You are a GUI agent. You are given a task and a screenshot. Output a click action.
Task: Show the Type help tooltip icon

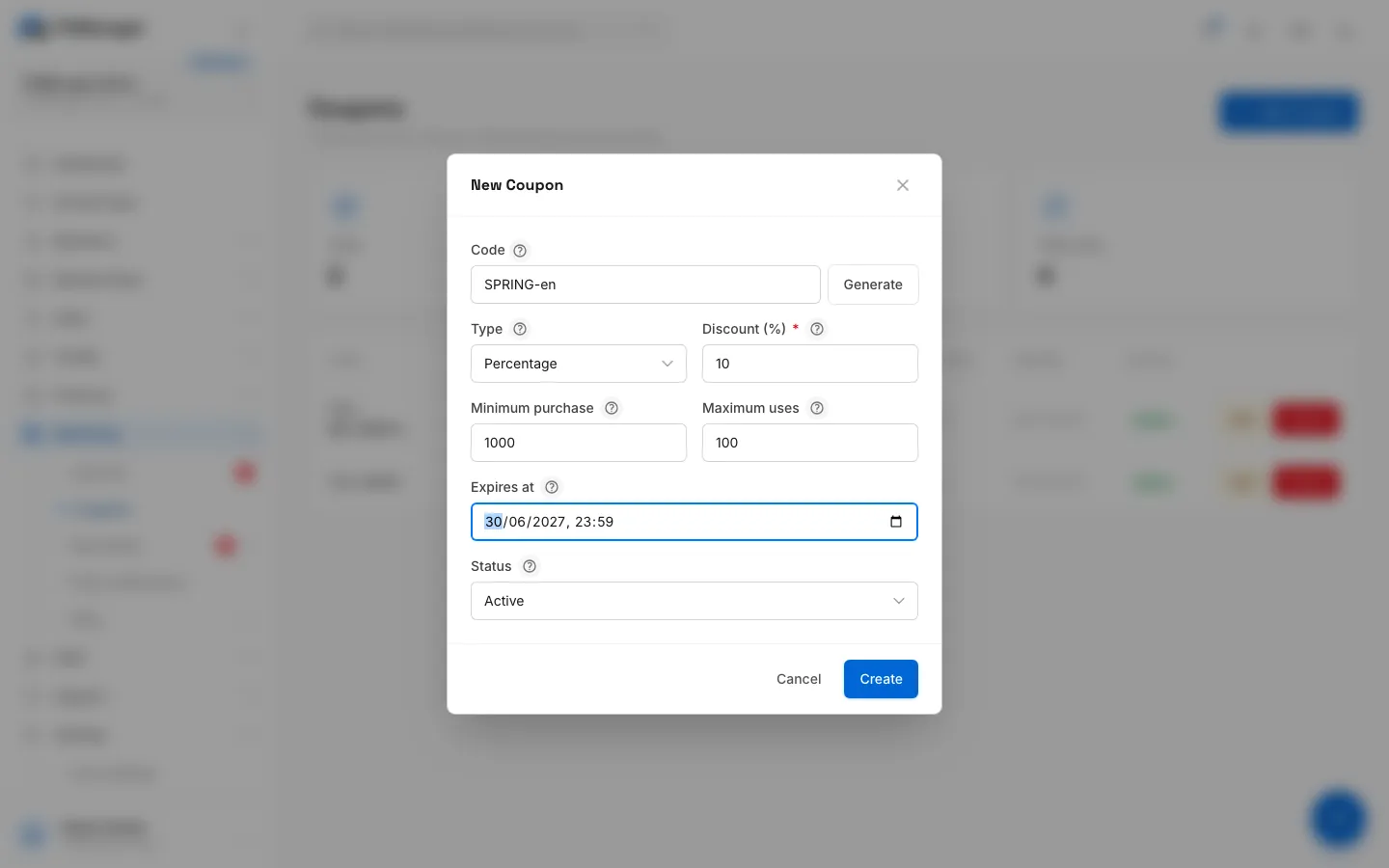(x=520, y=329)
